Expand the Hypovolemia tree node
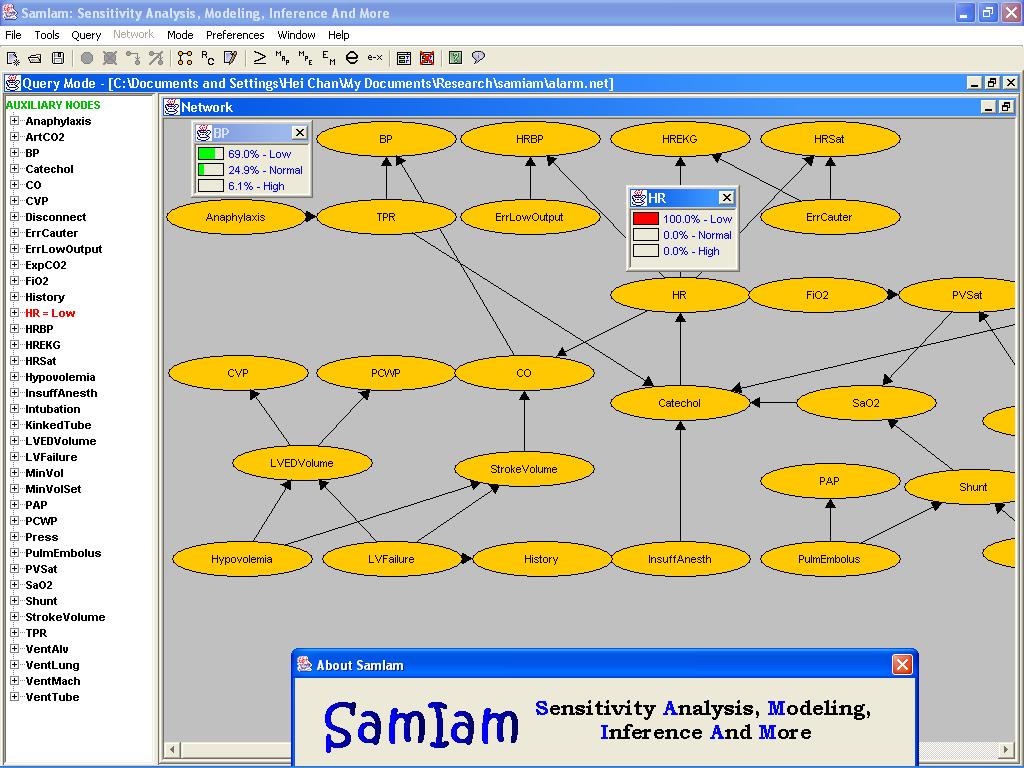 pos(14,377)
